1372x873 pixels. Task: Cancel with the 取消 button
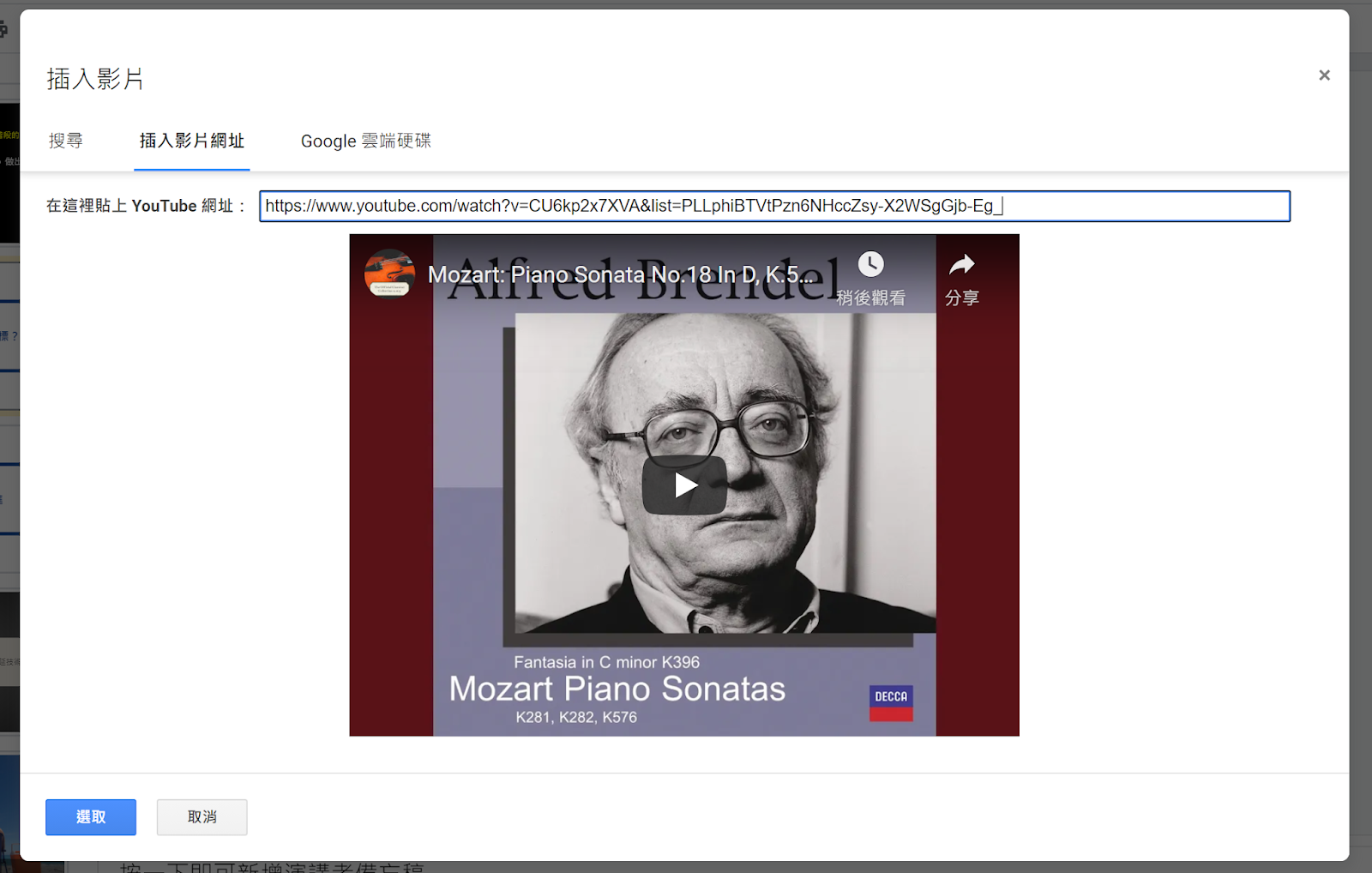tap(202, 817)
